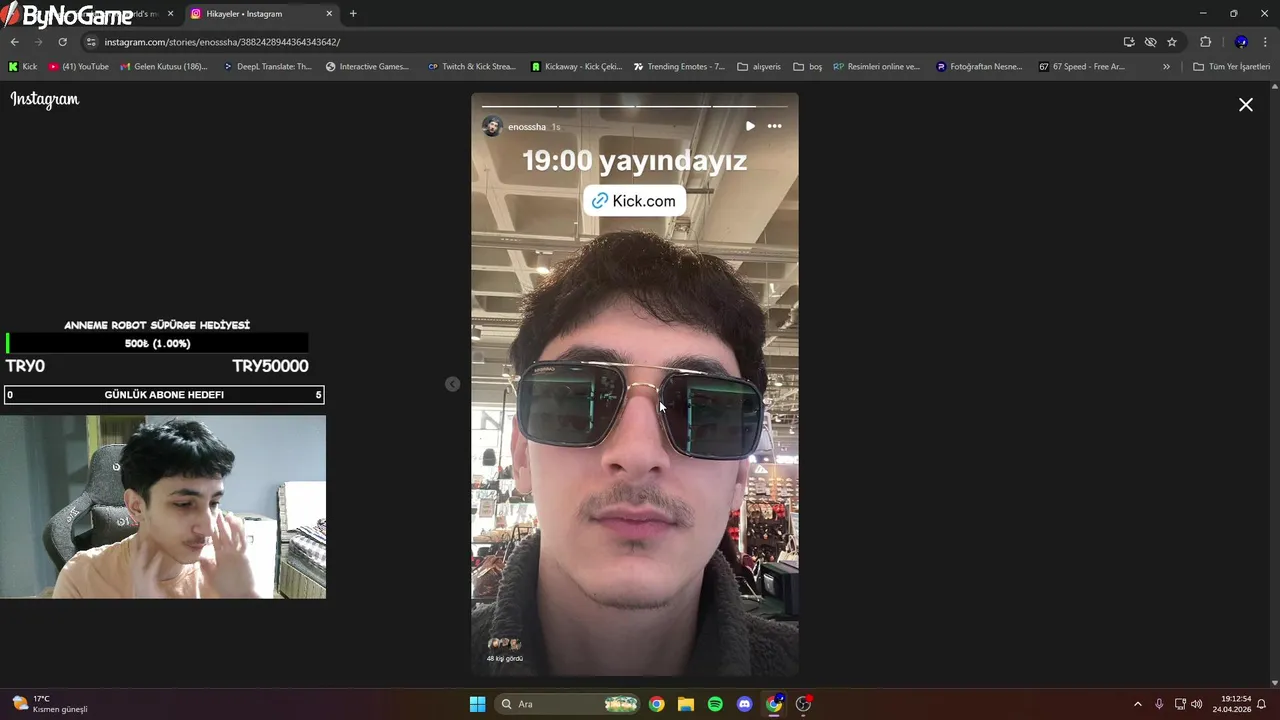Click the enosssha profile avatar in the story
Image resolution: width=1280 pixels, height=720 pixels.
(492, 126)
